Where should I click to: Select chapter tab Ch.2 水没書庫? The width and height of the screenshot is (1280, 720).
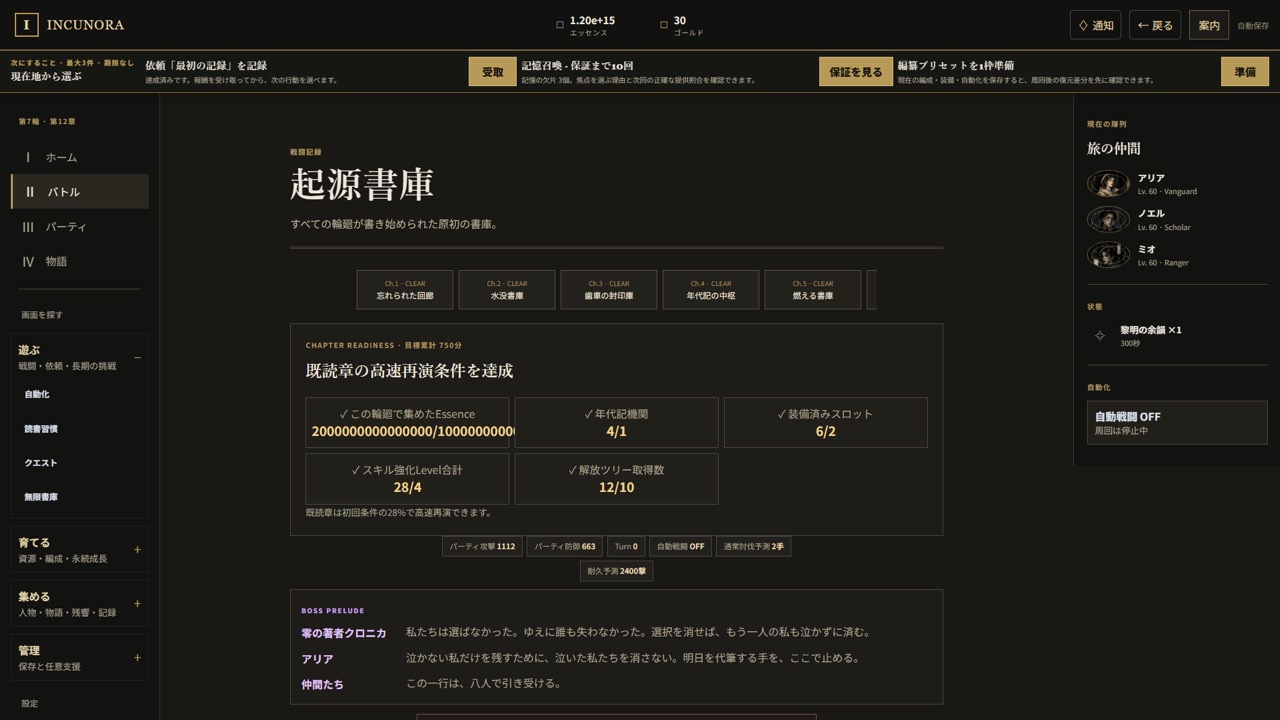507,290
